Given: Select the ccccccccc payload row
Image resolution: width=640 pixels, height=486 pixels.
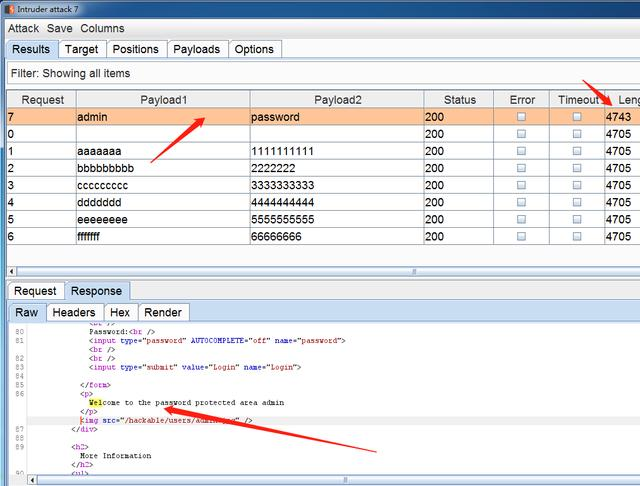Looking at the screenshot, I should click(x=323, y=186).
